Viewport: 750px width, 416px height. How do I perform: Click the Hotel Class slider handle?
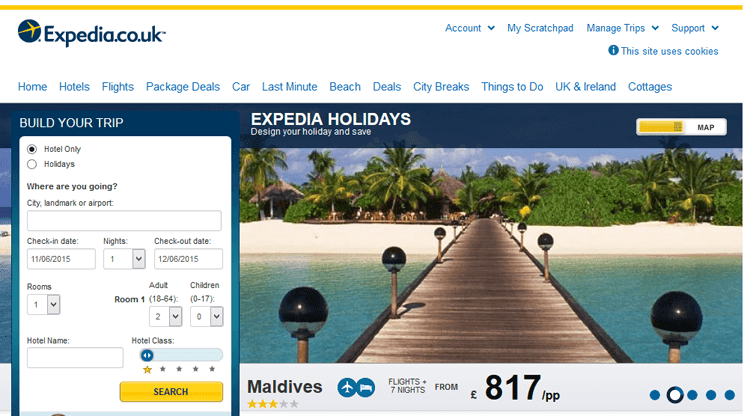(147, 355)
